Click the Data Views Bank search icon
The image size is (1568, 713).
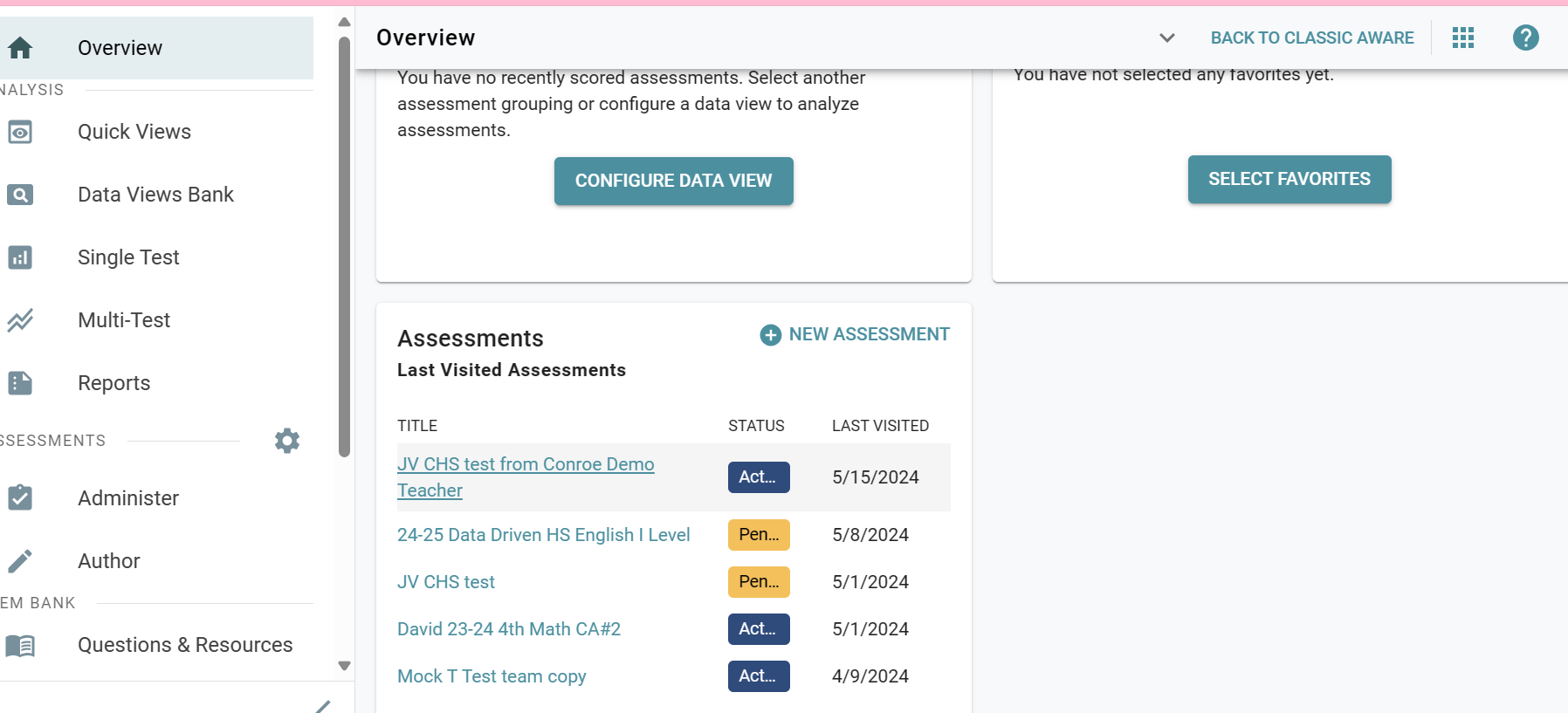pyautogui.click(x=20, y=195)
